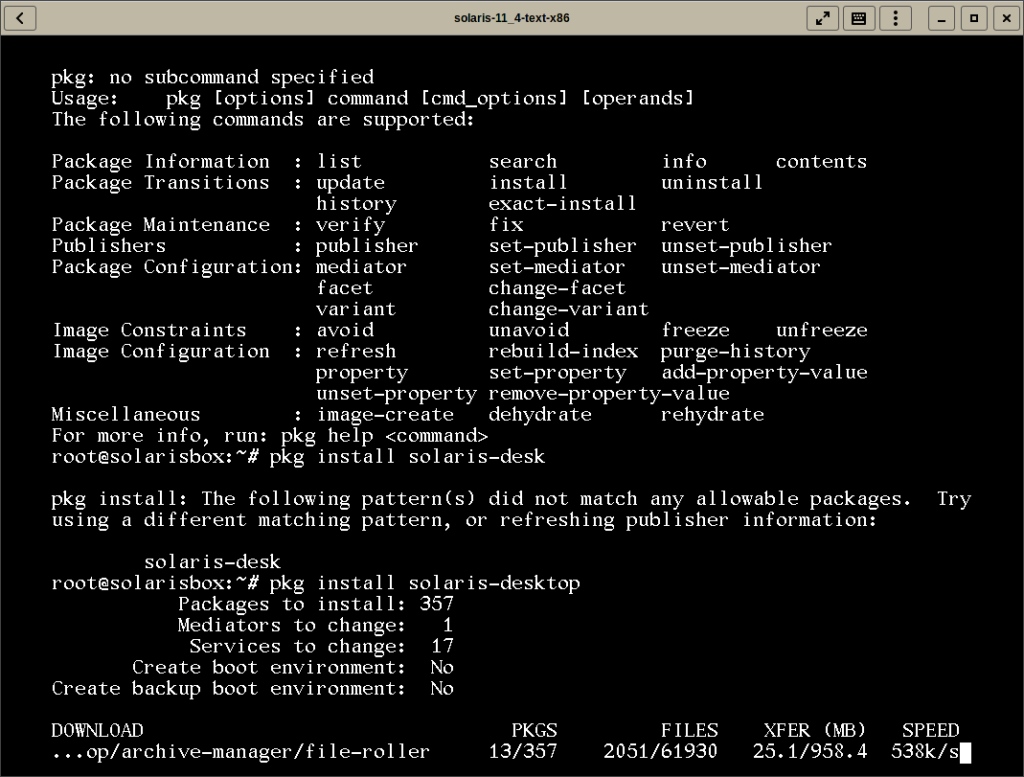Viewport: 1024px width, 777px height.
Task: Click the 'image-create' command text
Action: (385, 415)
